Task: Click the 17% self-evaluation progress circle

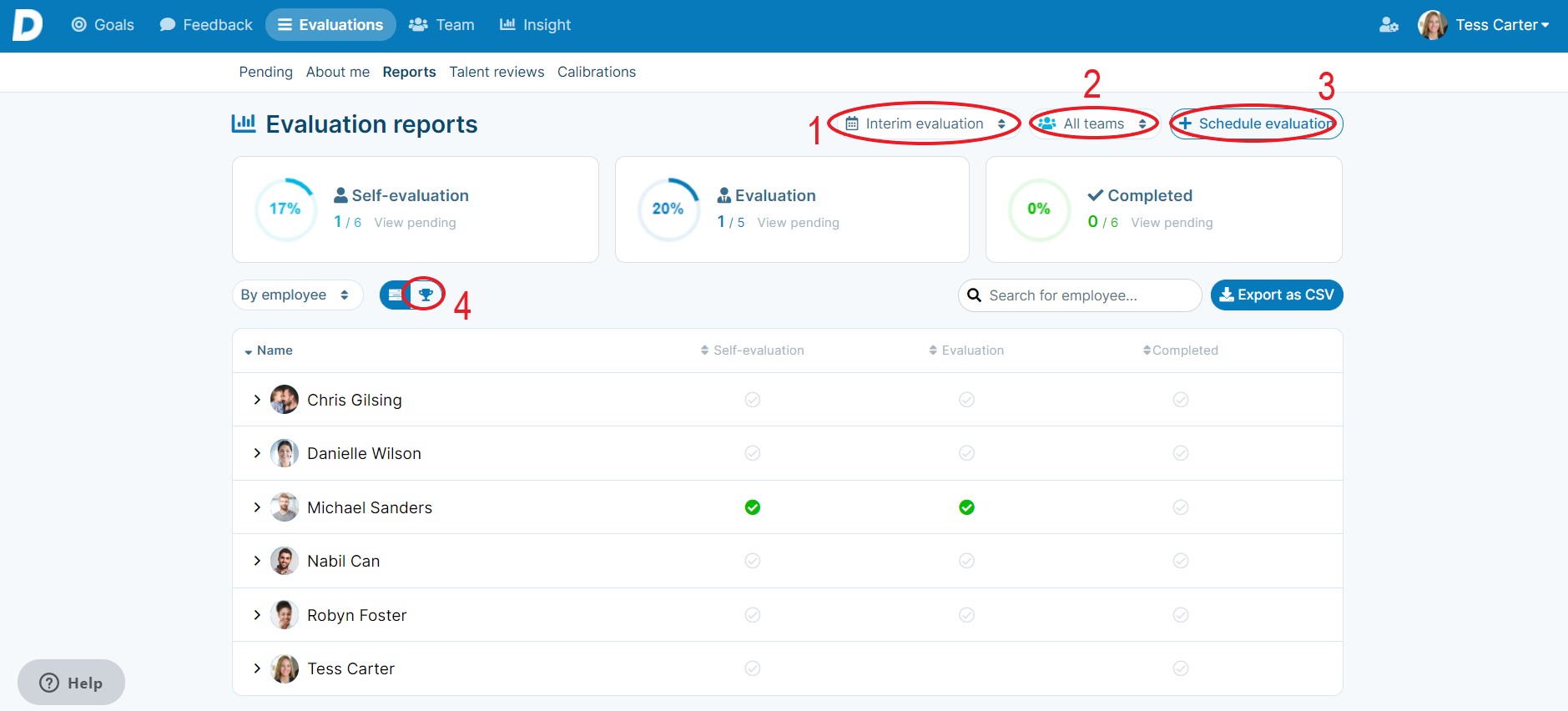Action: (285, 209)
